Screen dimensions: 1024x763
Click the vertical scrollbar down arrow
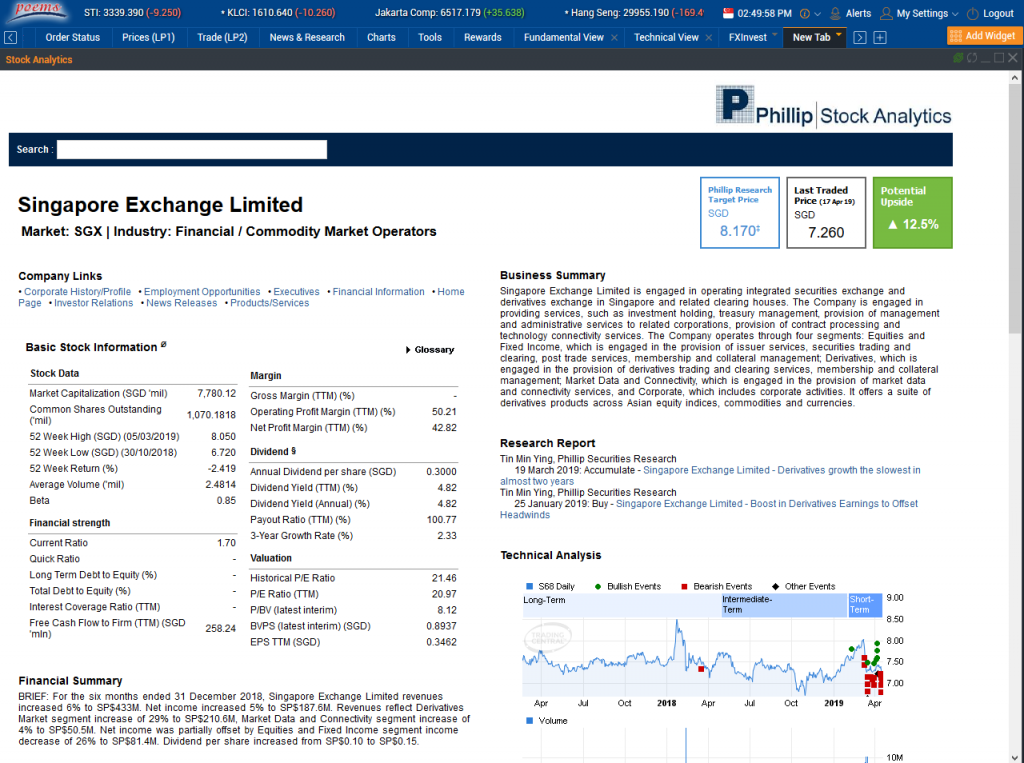pos(1014,757)
